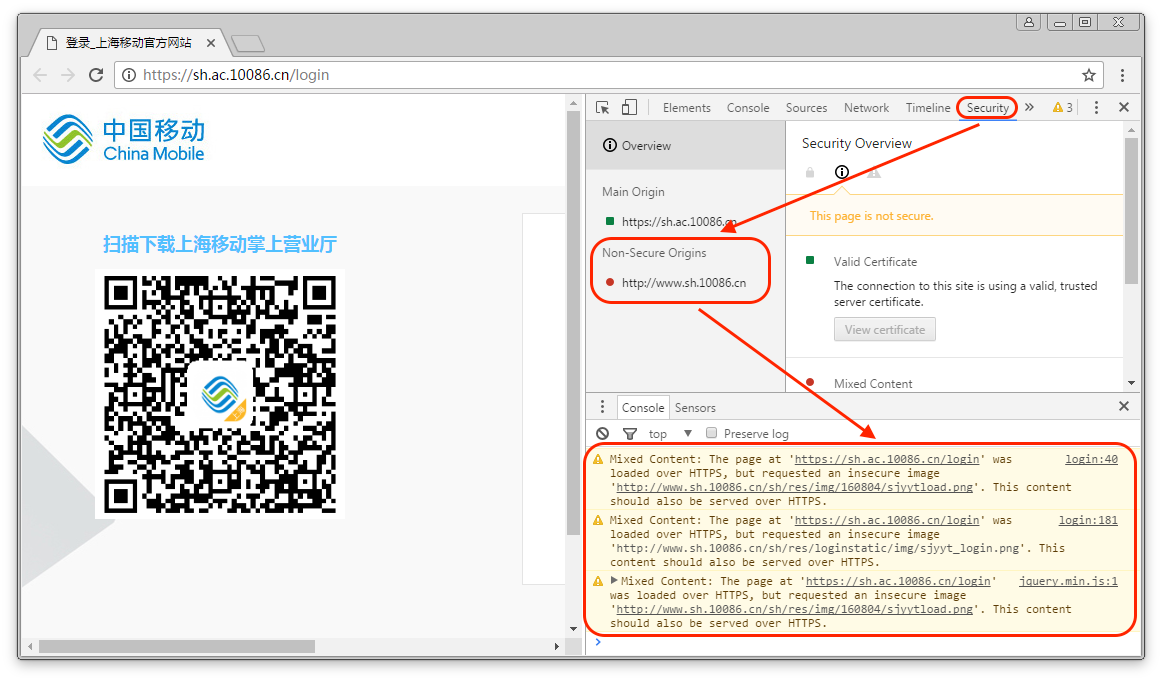Click the China Mobile logo
1162x681 pixels.
(123, 139)
